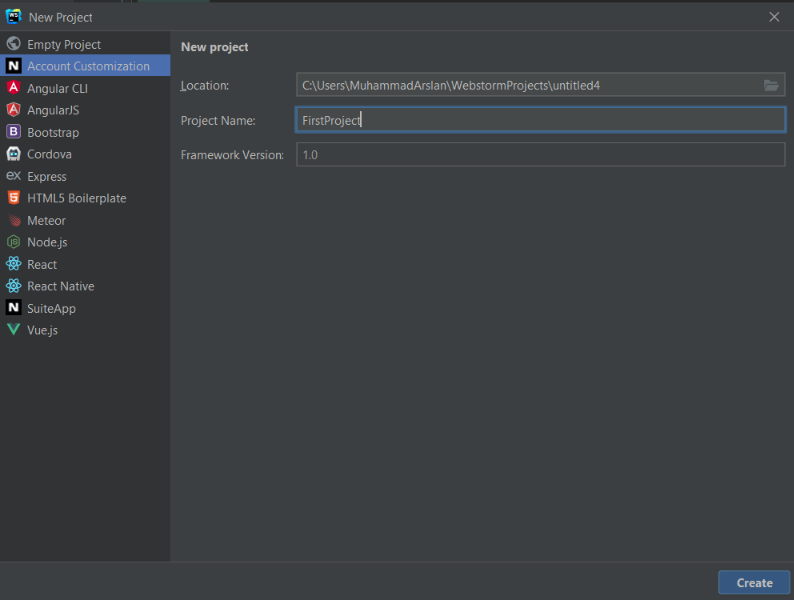Viewport: 794px width, 600px height.
Task: Choose React project type
Action: pyautogui.click(x=85, y=264)
